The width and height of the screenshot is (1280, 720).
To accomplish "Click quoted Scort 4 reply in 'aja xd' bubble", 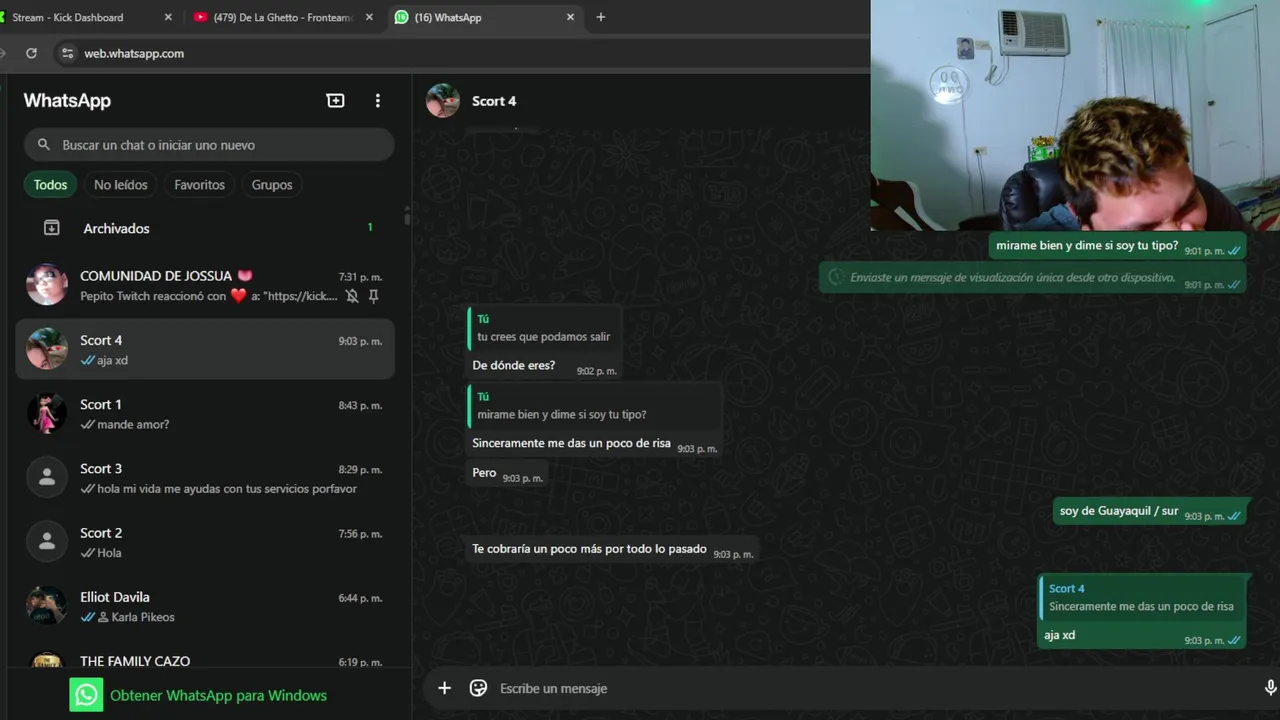I will tap(1141, 597).
